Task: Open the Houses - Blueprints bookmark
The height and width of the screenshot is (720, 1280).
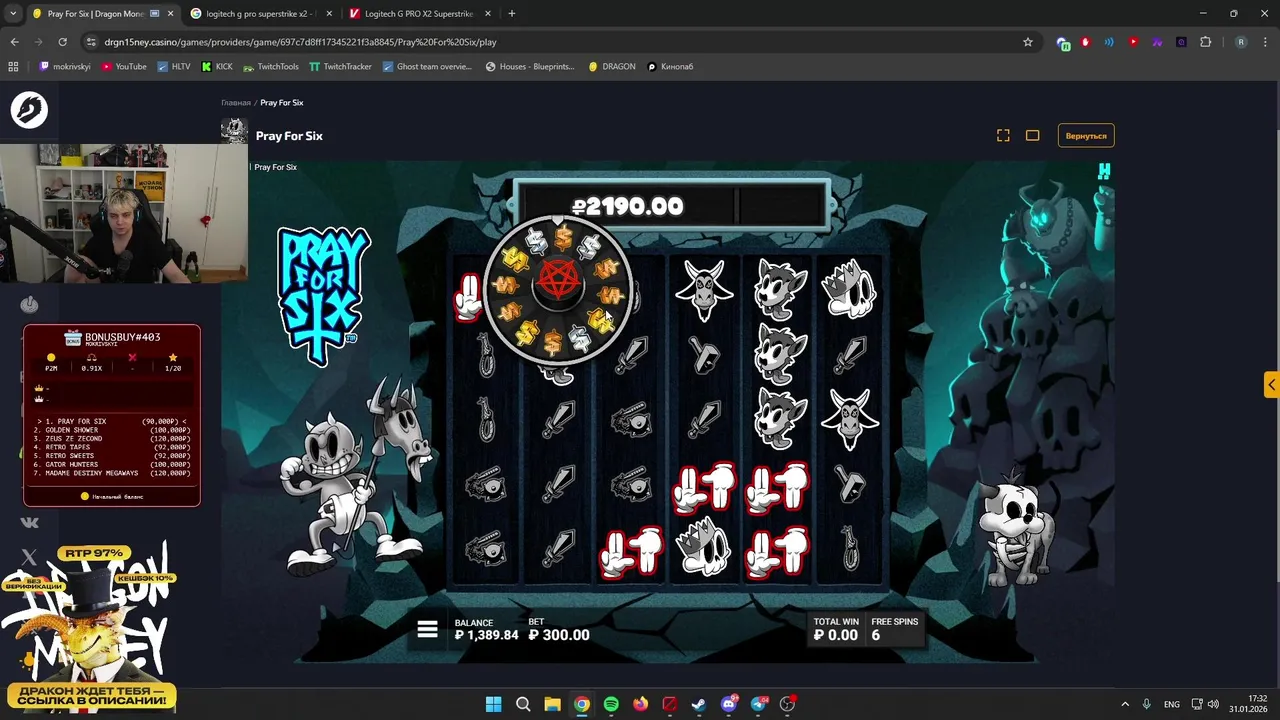Action: click(530, 67)
